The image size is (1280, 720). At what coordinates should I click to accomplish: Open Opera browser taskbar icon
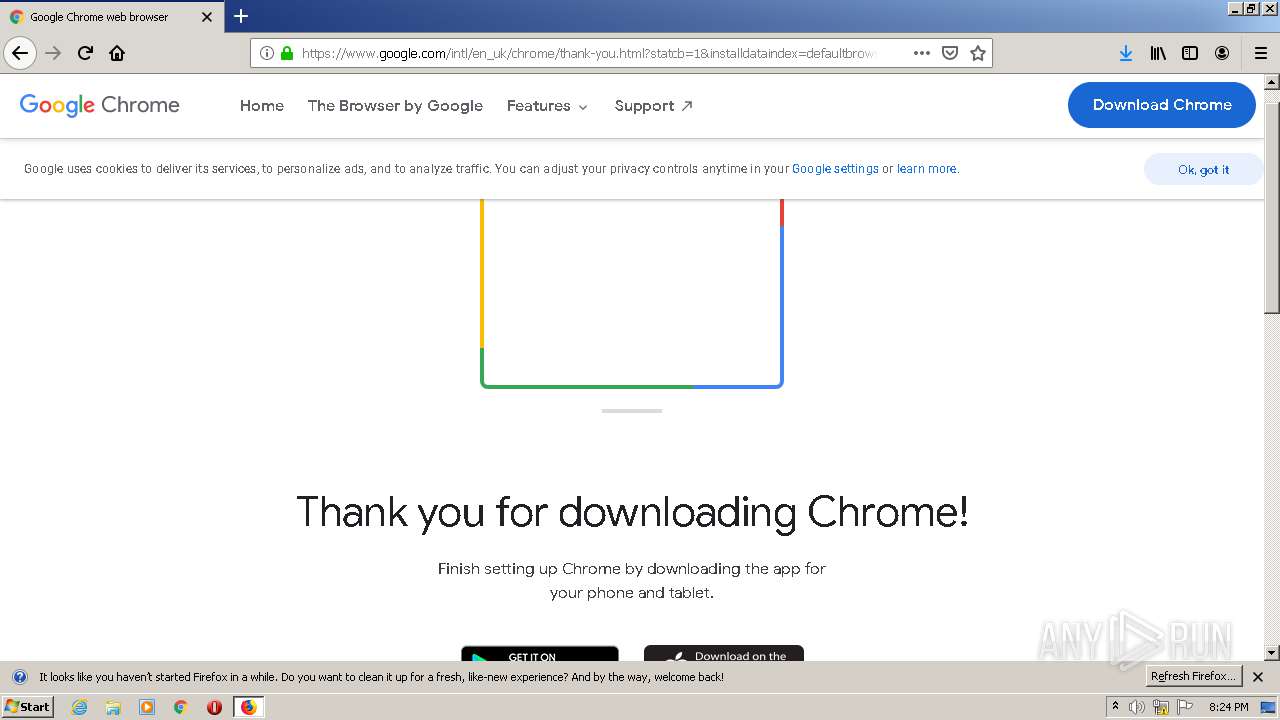click(x=214, y=707)
